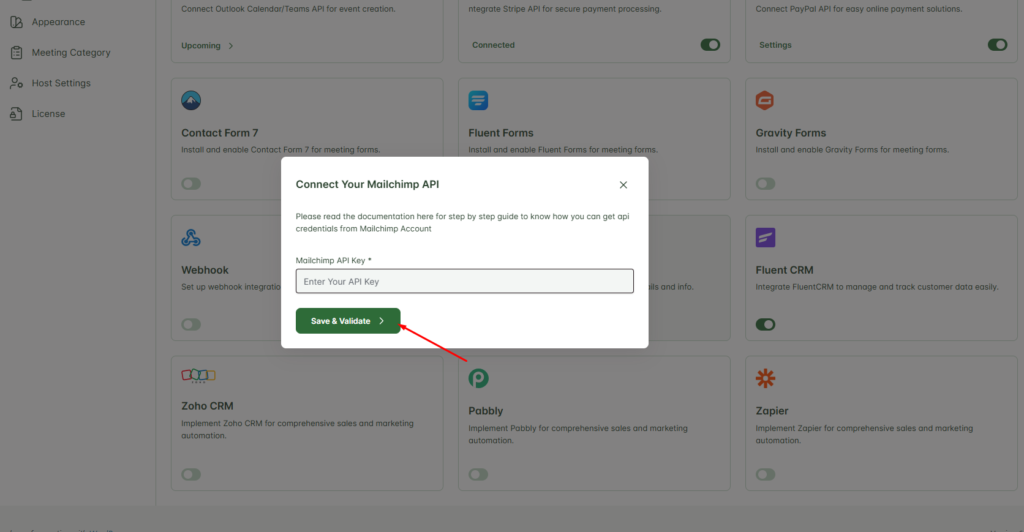
Task: Click the Stripe Connected label
Action: (493, 45)
